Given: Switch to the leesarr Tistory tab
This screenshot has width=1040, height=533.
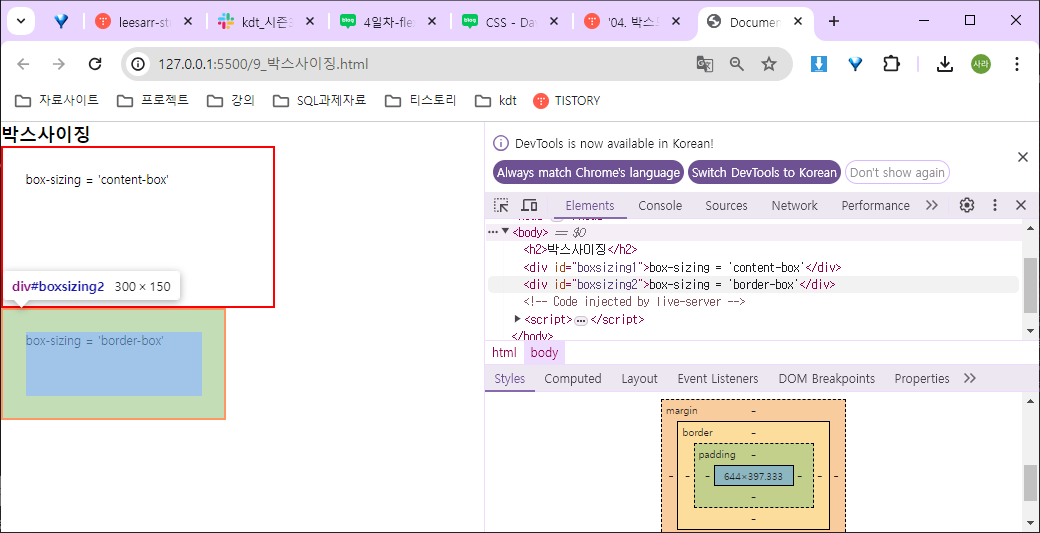Looking at the screenshot, I should tap(145, 22).
